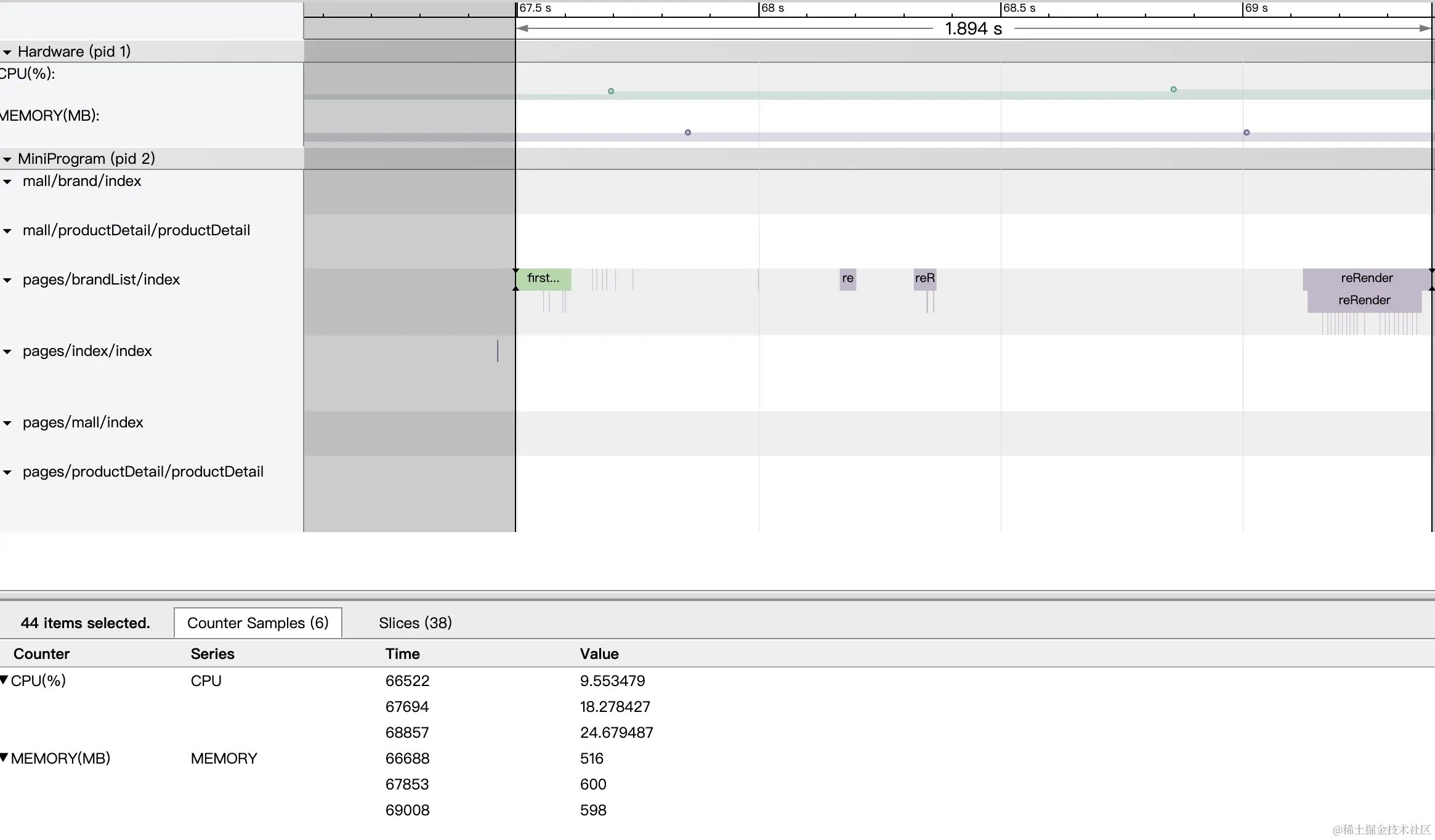Collapse the CPU(%) counter table group
This screenshot has height=840, width=1435.
point(4,680)
